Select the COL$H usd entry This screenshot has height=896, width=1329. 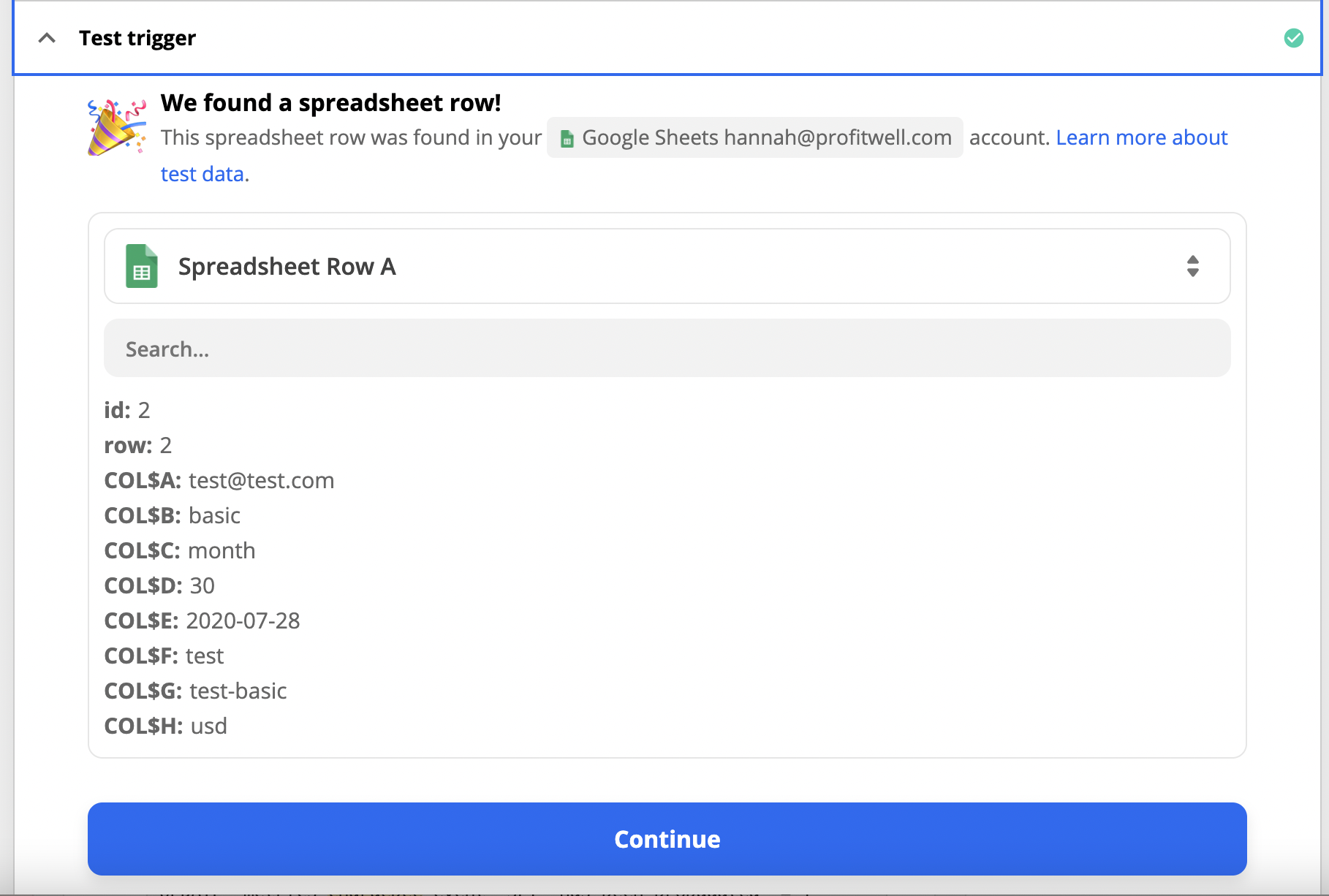pos(166,726)
